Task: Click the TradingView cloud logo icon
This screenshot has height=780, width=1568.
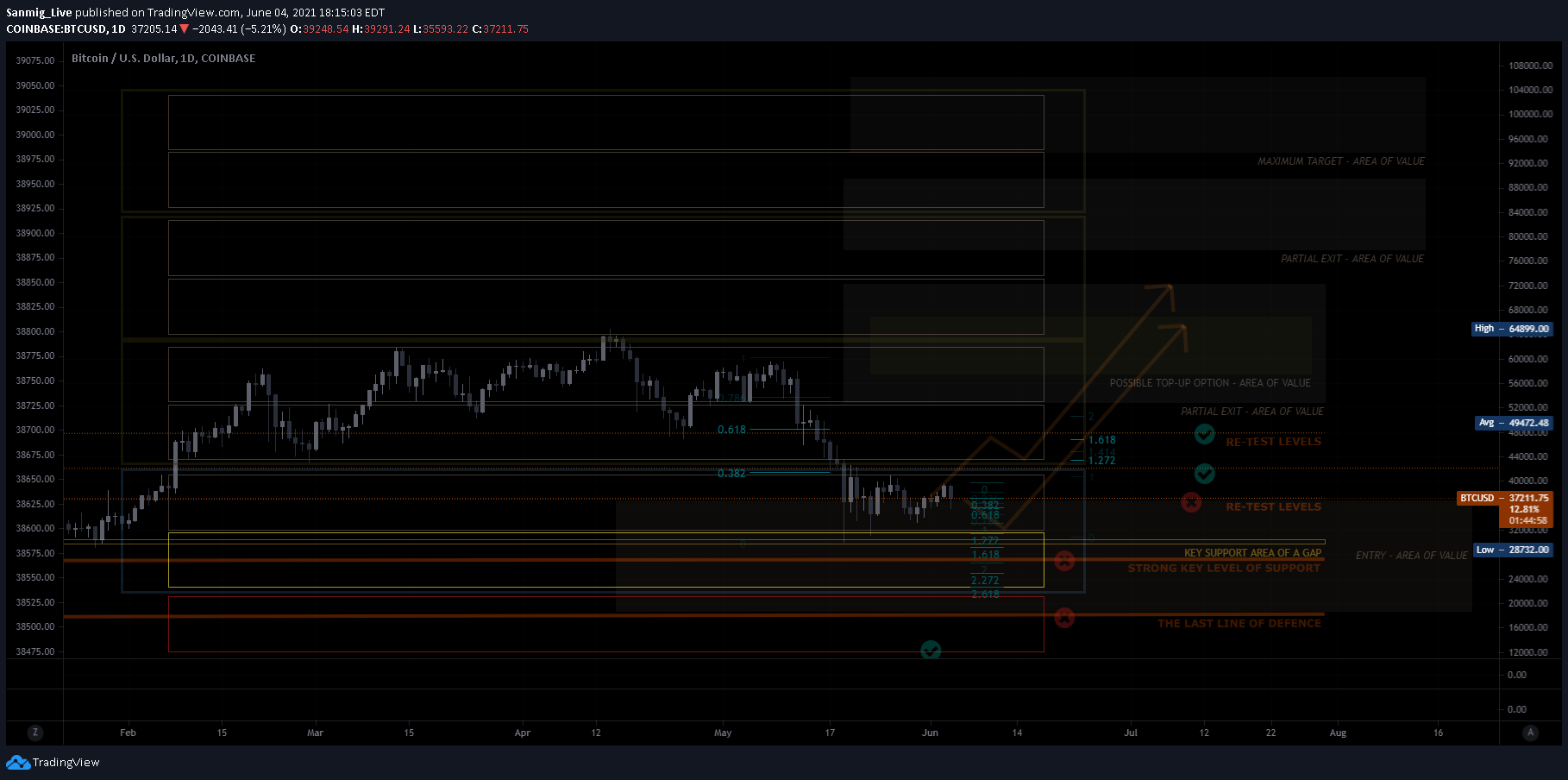Action: coord(18,763)
